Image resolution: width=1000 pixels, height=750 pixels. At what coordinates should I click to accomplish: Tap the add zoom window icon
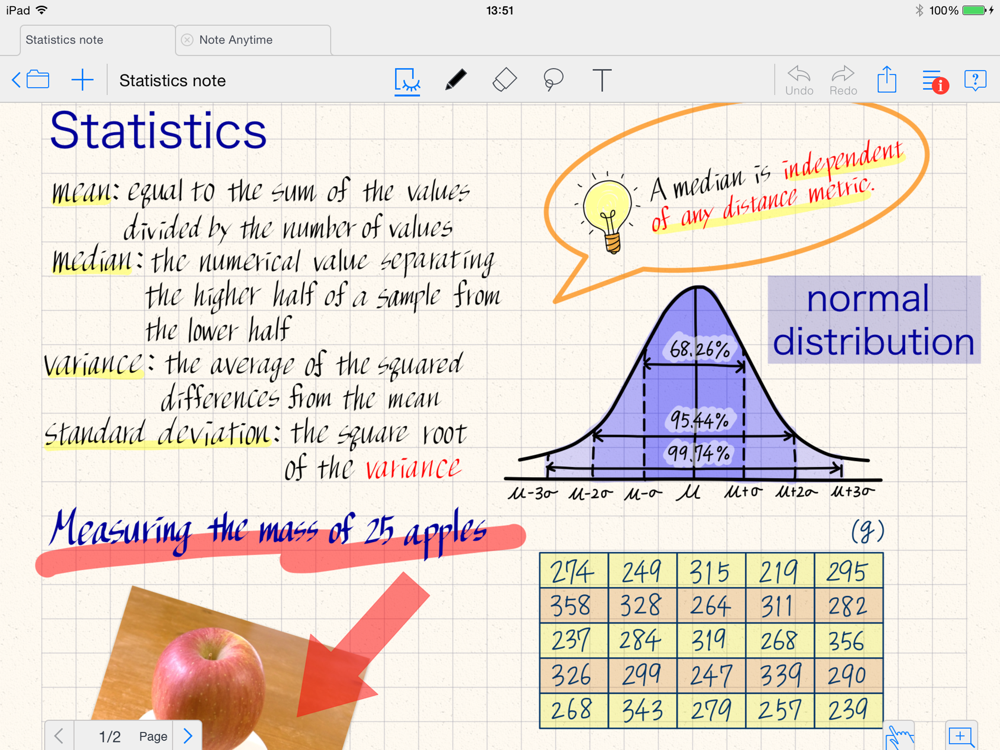pos(960,736)
